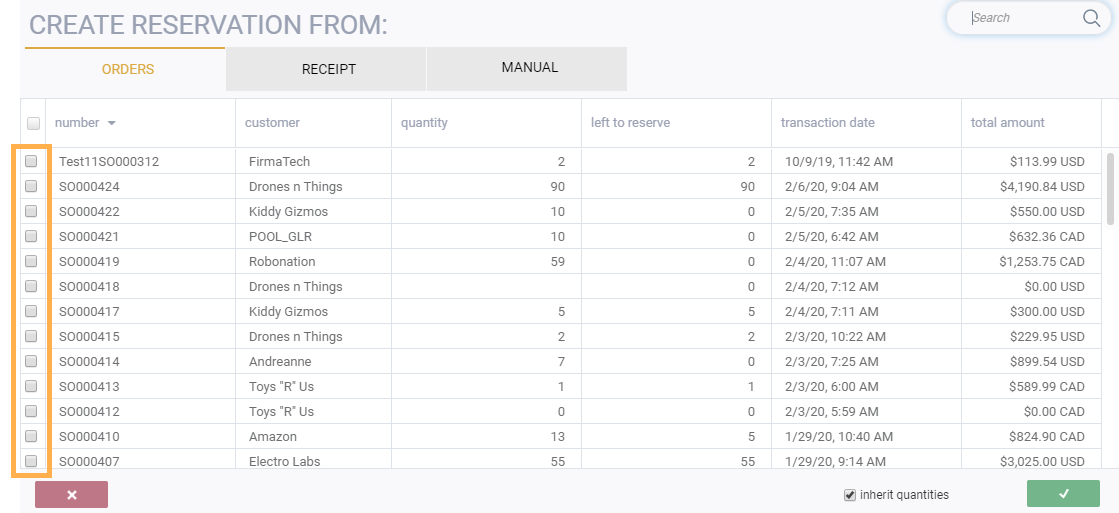The width and height of the screenshot is (1119, 513).
Task: Check the box for order SO000424
Action: tap(31, 186)
